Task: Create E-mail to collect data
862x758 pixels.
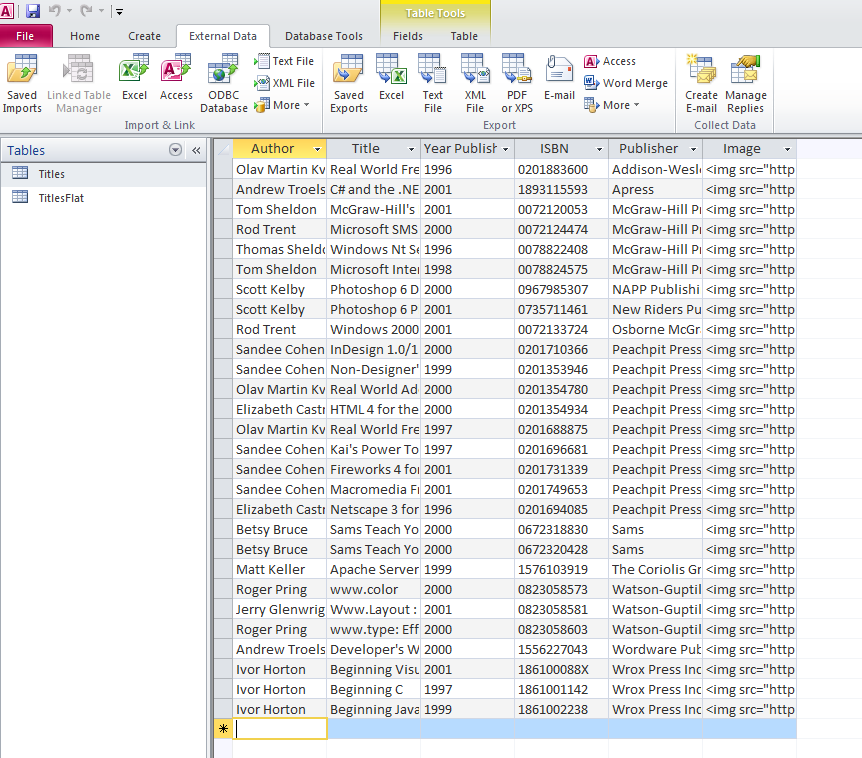Action: tap(701, 84)
